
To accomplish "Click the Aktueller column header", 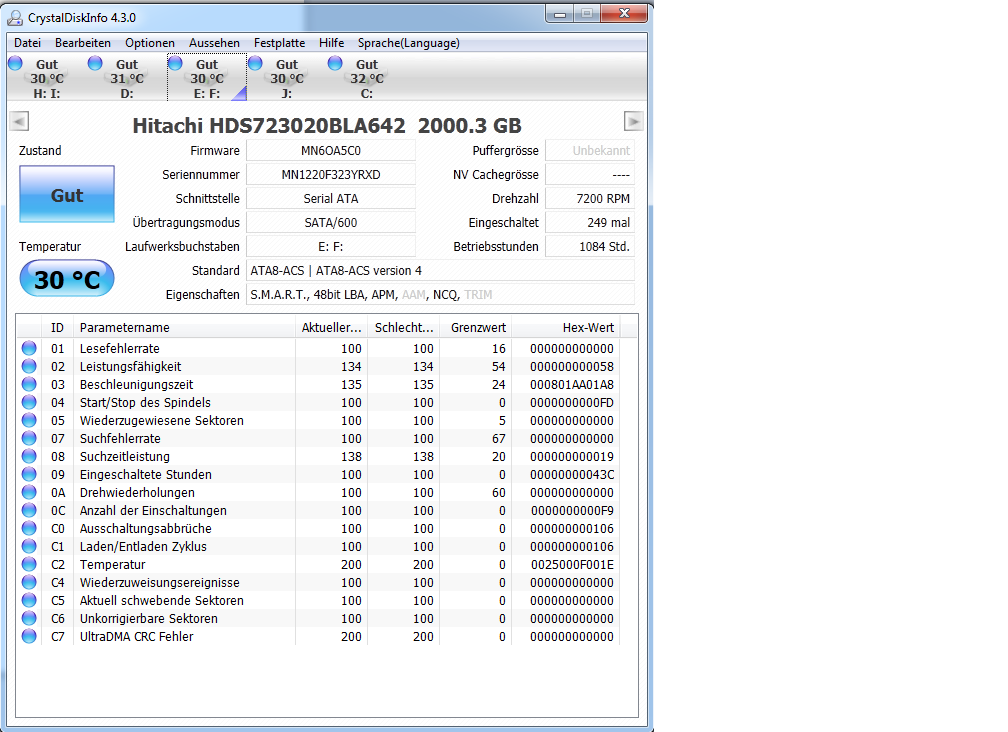I will point(332,328).
